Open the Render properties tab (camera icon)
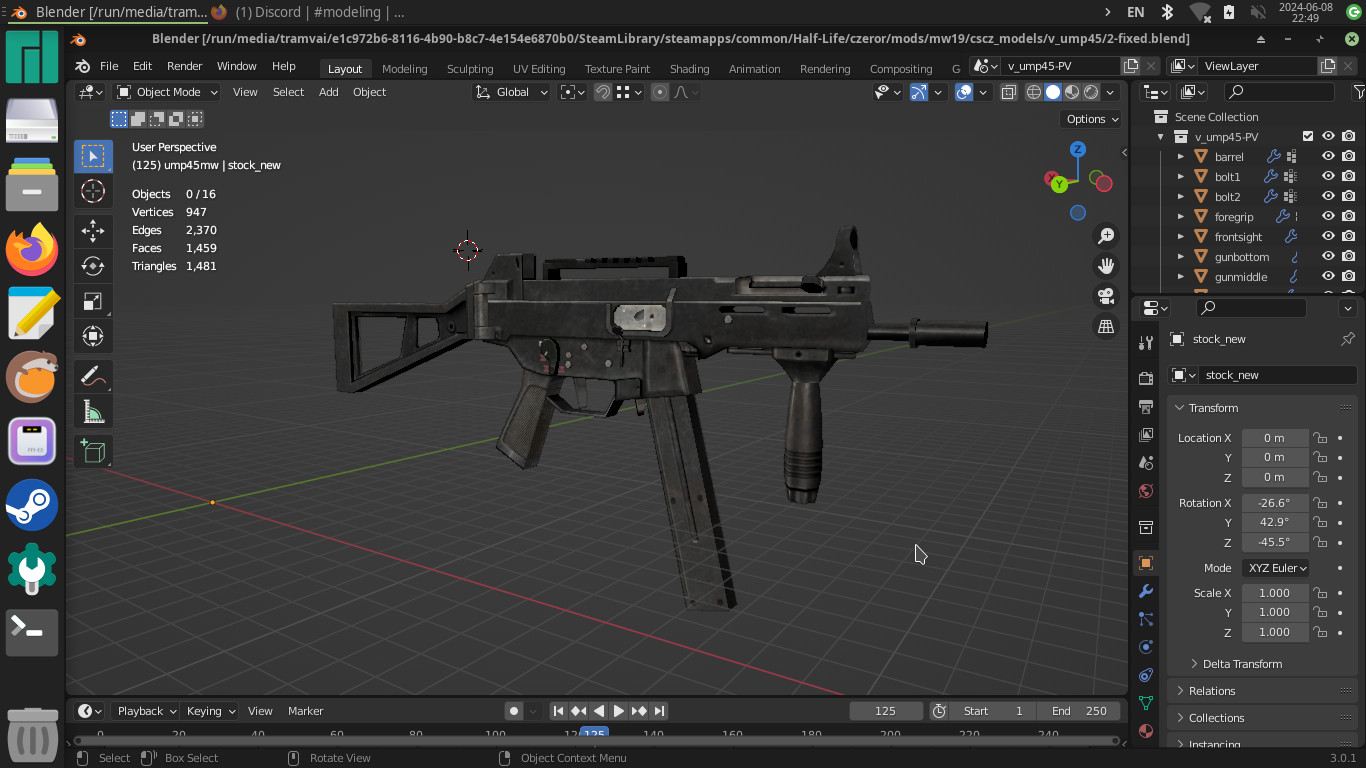This screenshot has height=768, width=1366. 1145,377
